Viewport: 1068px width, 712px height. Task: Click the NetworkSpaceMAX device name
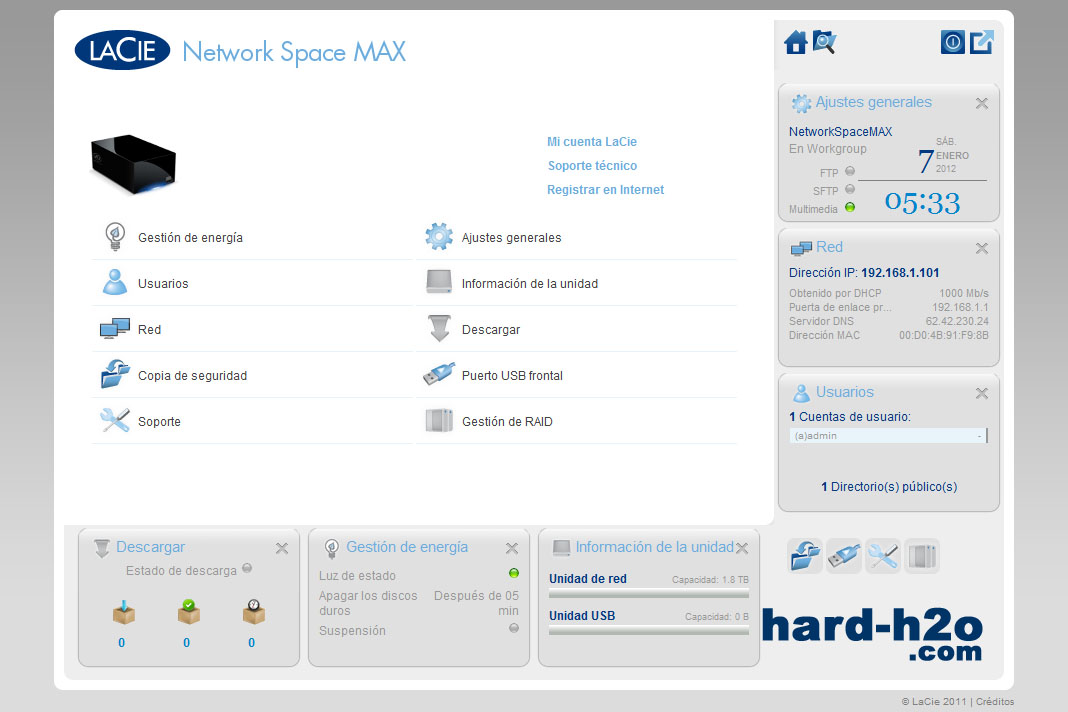(840, 131)
